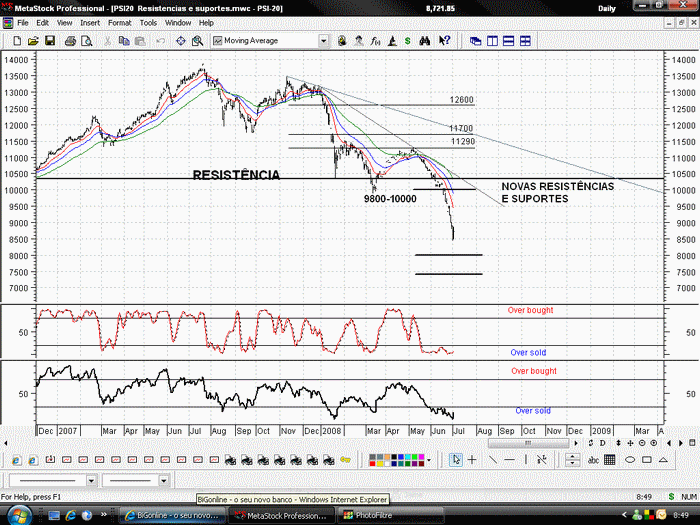Click the Windows Start orb

[19, 515]
